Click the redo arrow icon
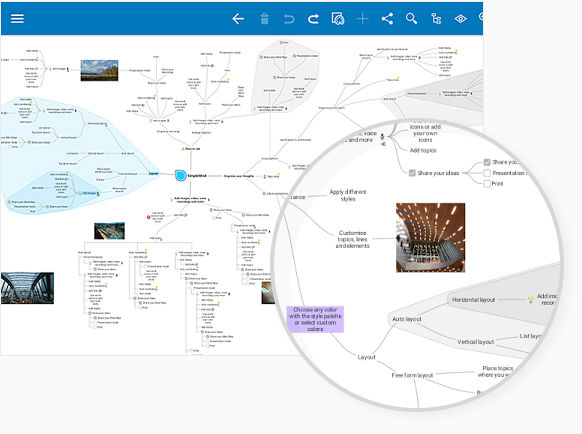The image size is (582, 434). (x=313, y=19)
